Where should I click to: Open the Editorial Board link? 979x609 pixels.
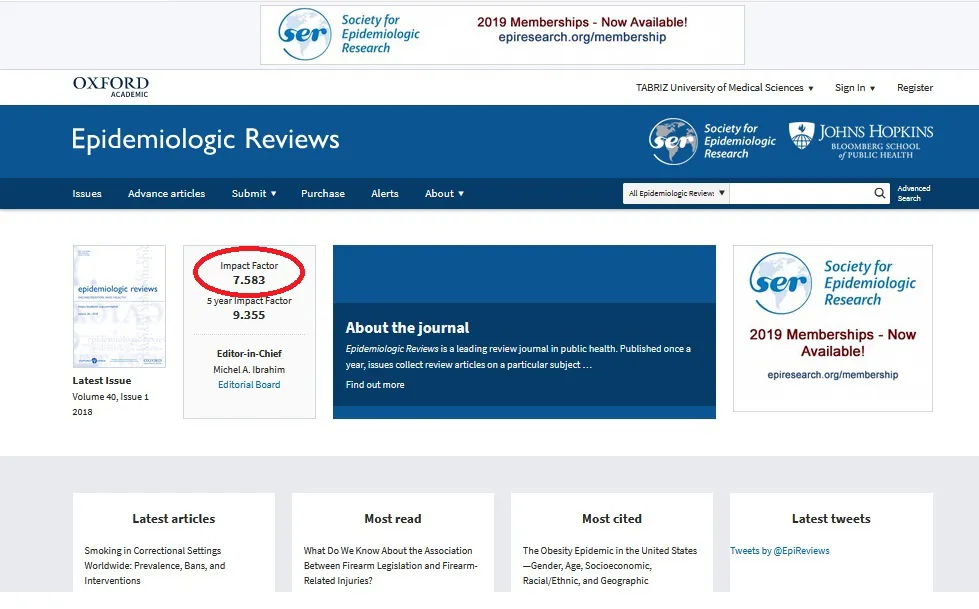pos(249,385)
